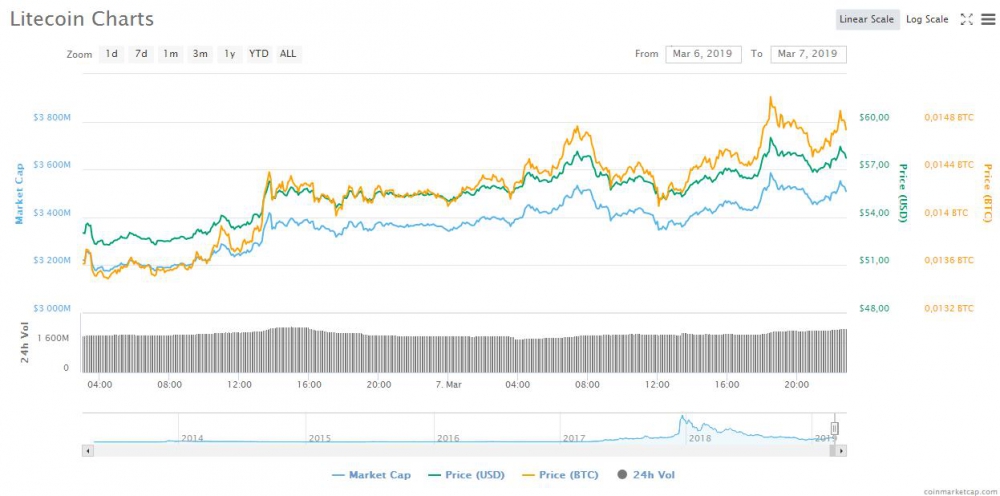Viewport: 1000px width, 496px height.
Task: Click the $3 000M market cap axis label
Action: point(51,309)
